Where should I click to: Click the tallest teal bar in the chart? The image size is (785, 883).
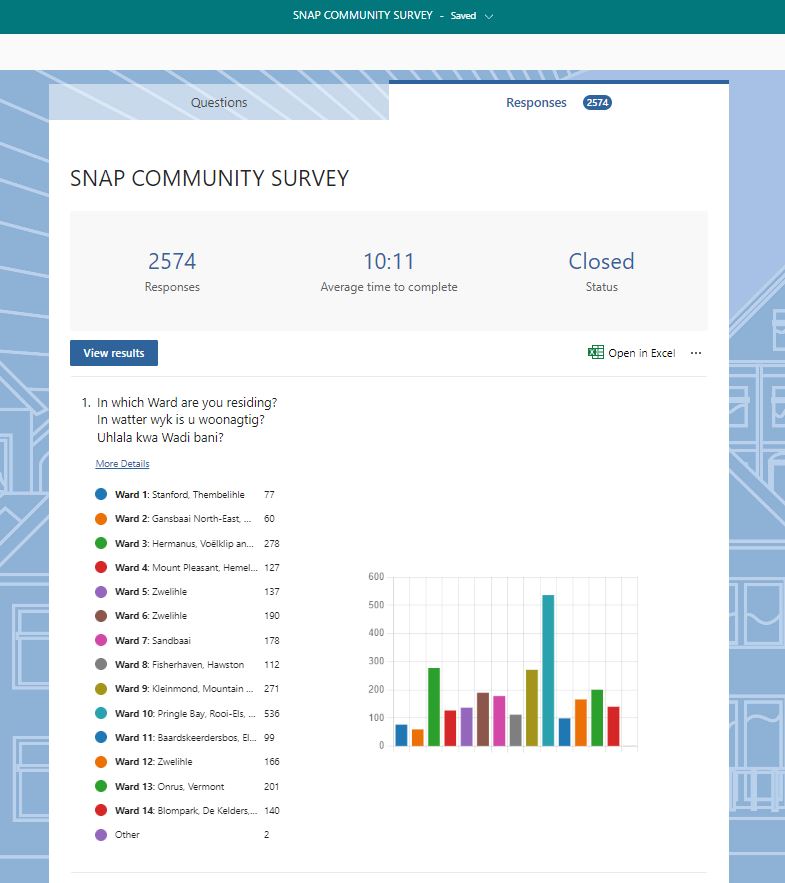point(548,670)
